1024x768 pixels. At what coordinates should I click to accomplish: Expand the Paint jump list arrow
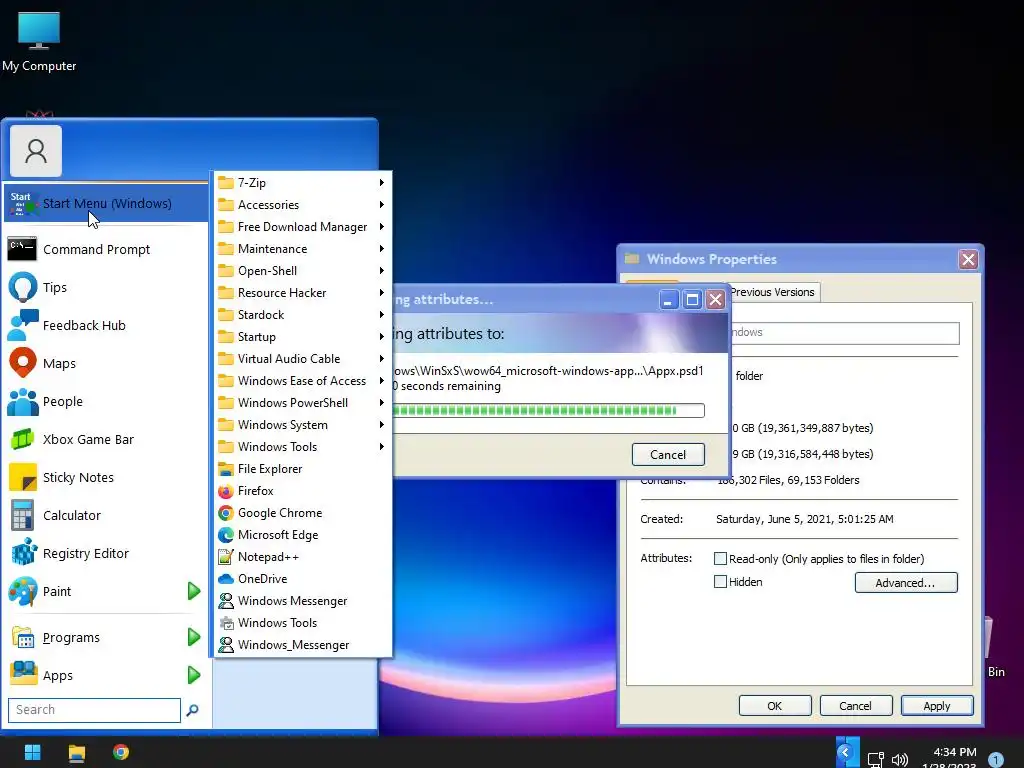coord(194,591)
